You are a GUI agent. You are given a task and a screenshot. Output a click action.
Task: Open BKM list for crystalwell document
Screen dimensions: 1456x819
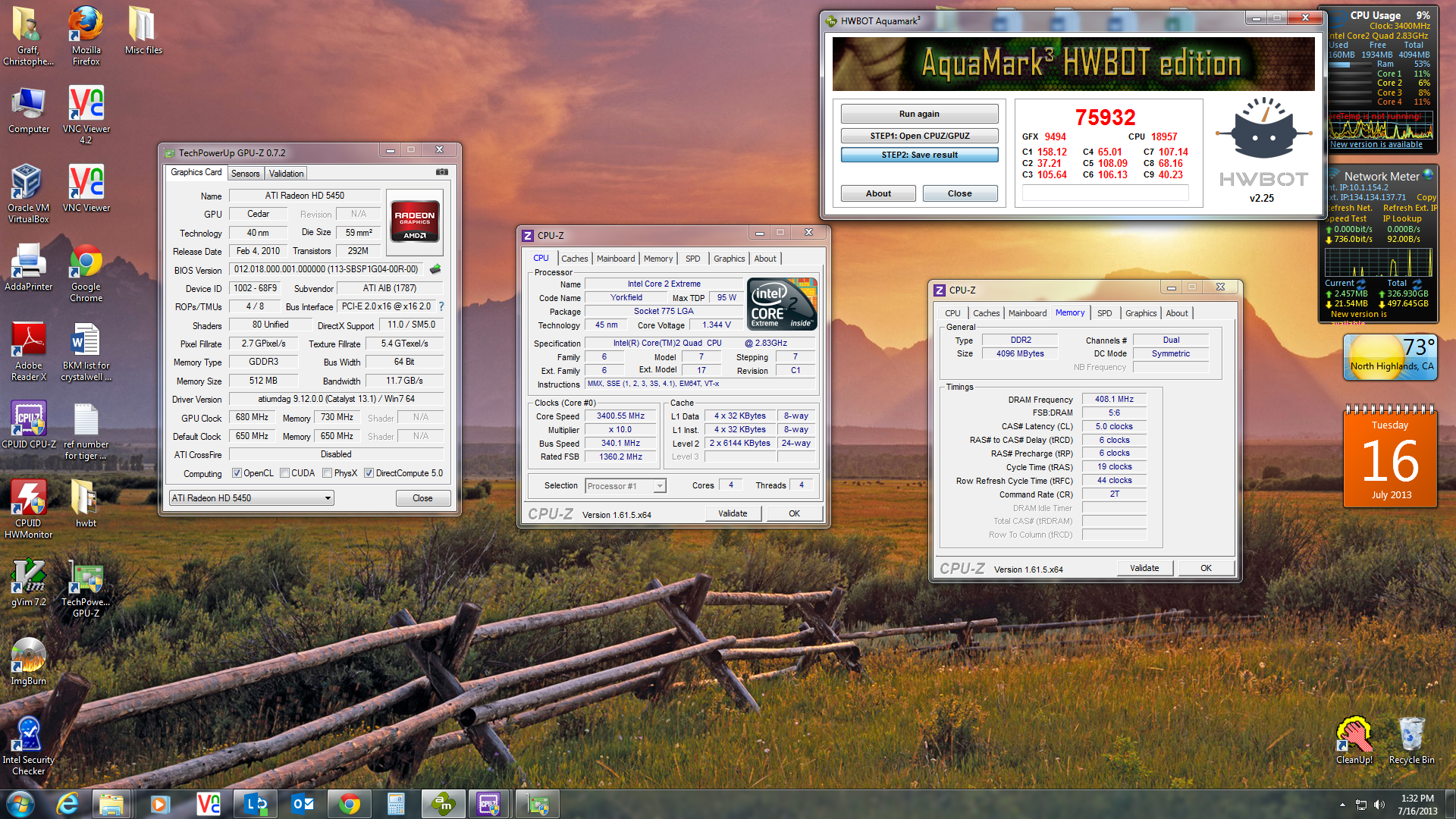(86, 352)
